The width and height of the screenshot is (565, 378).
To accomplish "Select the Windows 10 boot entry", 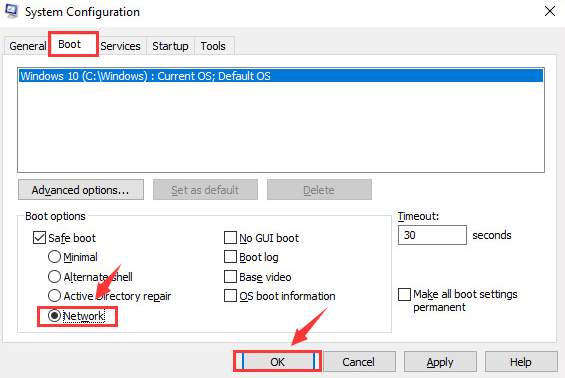I will point(281,76).
